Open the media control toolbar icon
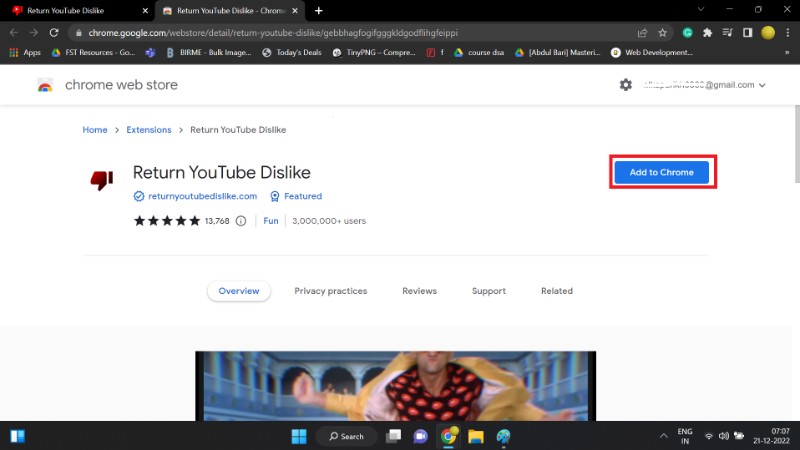Image resolution: width=800 pixels, height=450 pixels. pos(728,32)
